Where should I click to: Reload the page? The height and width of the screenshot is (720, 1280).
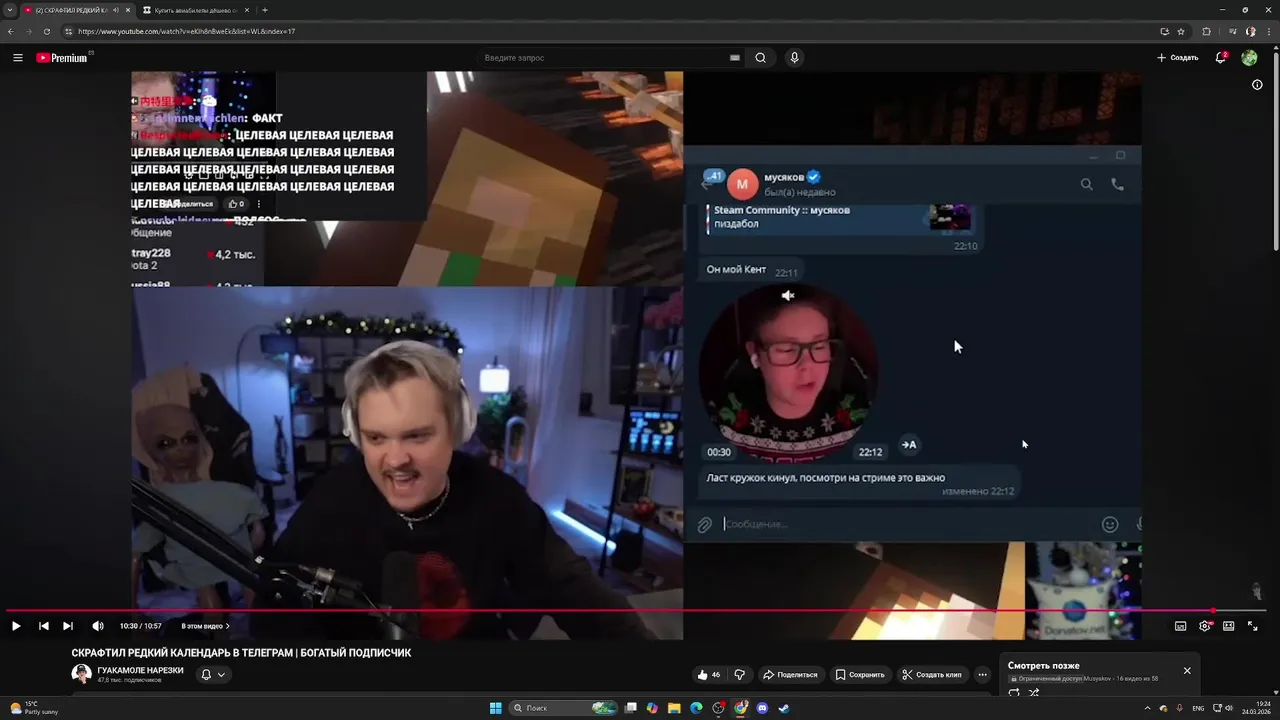(x=46, y=31)
